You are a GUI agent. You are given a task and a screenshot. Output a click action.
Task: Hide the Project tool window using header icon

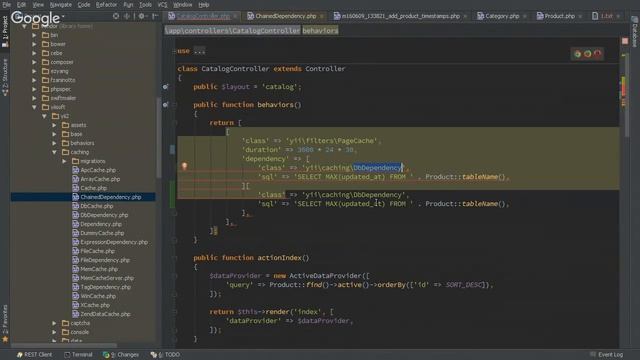155,16
